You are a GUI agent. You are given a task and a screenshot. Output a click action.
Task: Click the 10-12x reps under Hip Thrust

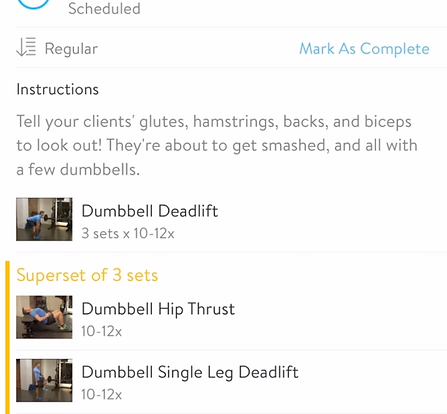coord(102,331)
